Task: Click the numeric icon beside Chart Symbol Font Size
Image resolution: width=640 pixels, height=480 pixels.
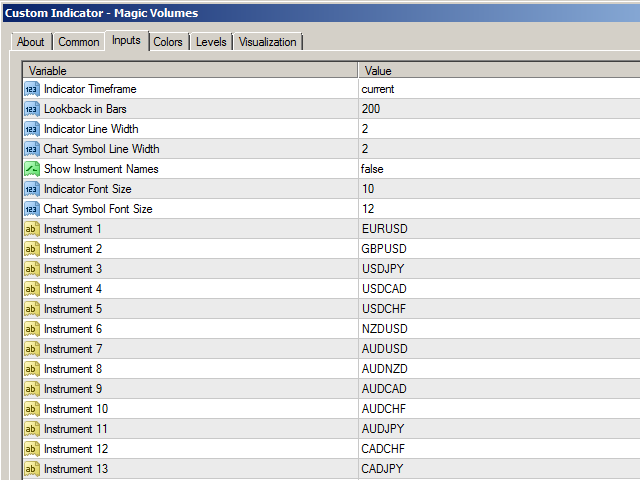Action: [32, 209]
